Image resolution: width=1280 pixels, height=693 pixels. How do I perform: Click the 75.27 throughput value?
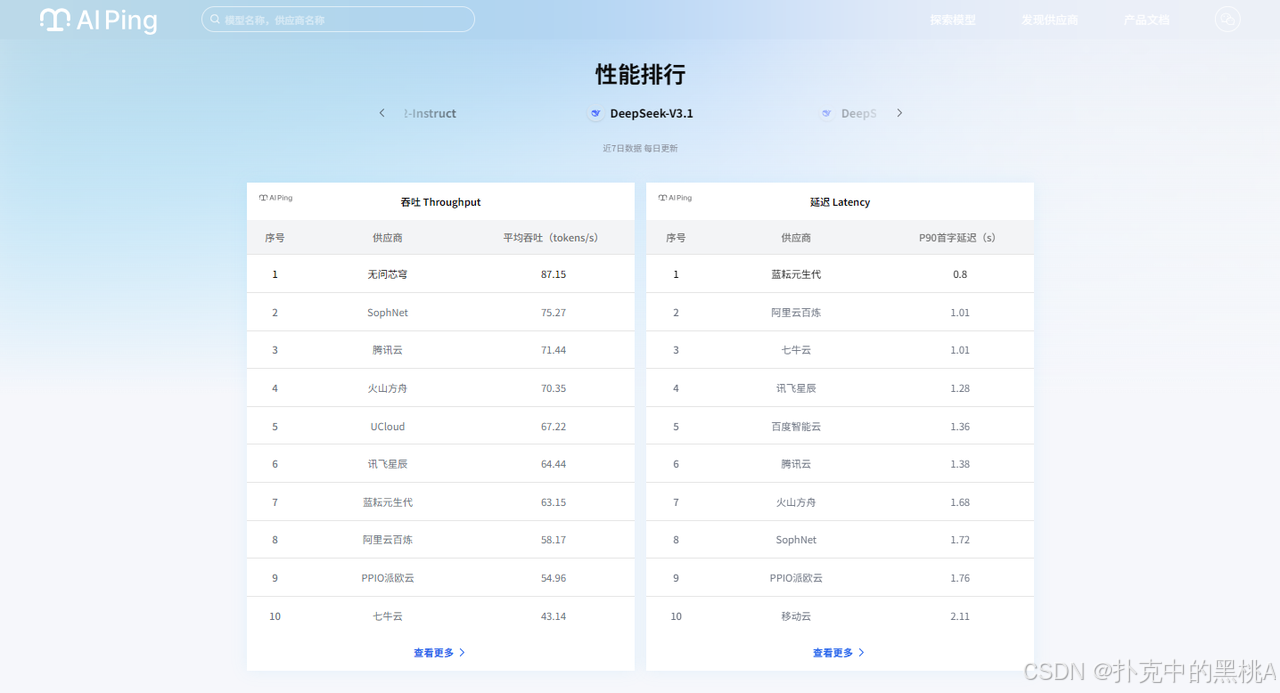coord(553,313)
